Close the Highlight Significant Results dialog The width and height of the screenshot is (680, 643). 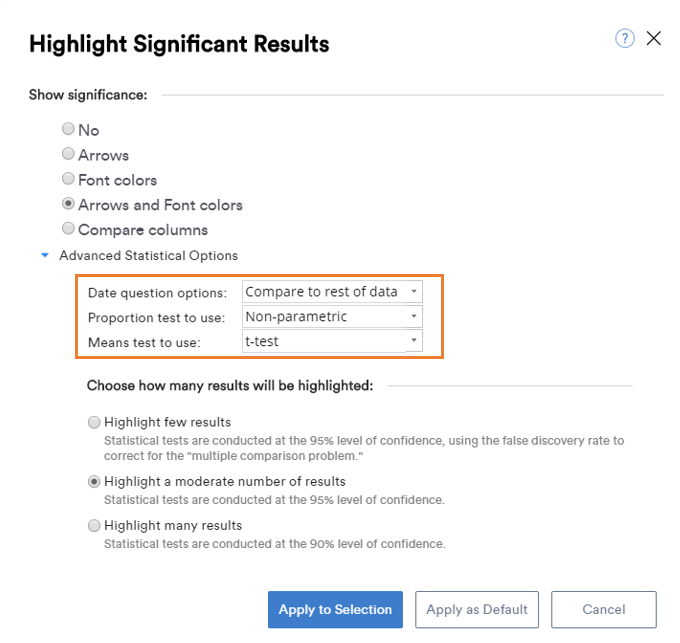point(654,38)
